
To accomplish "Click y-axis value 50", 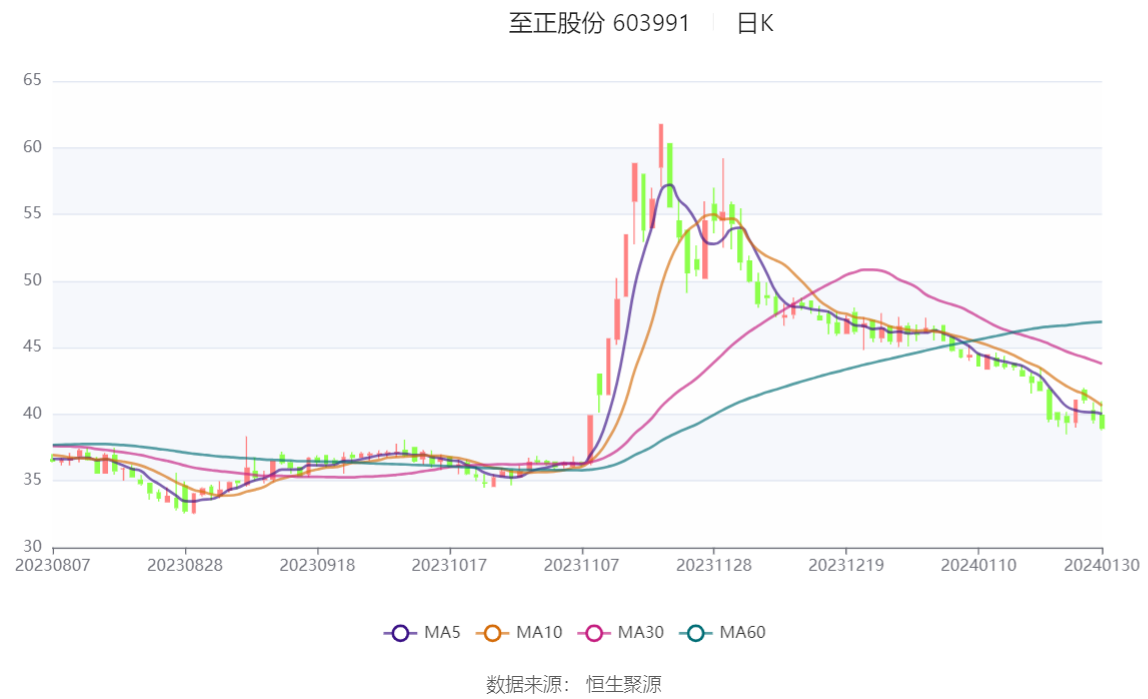I will click(32, 280).
